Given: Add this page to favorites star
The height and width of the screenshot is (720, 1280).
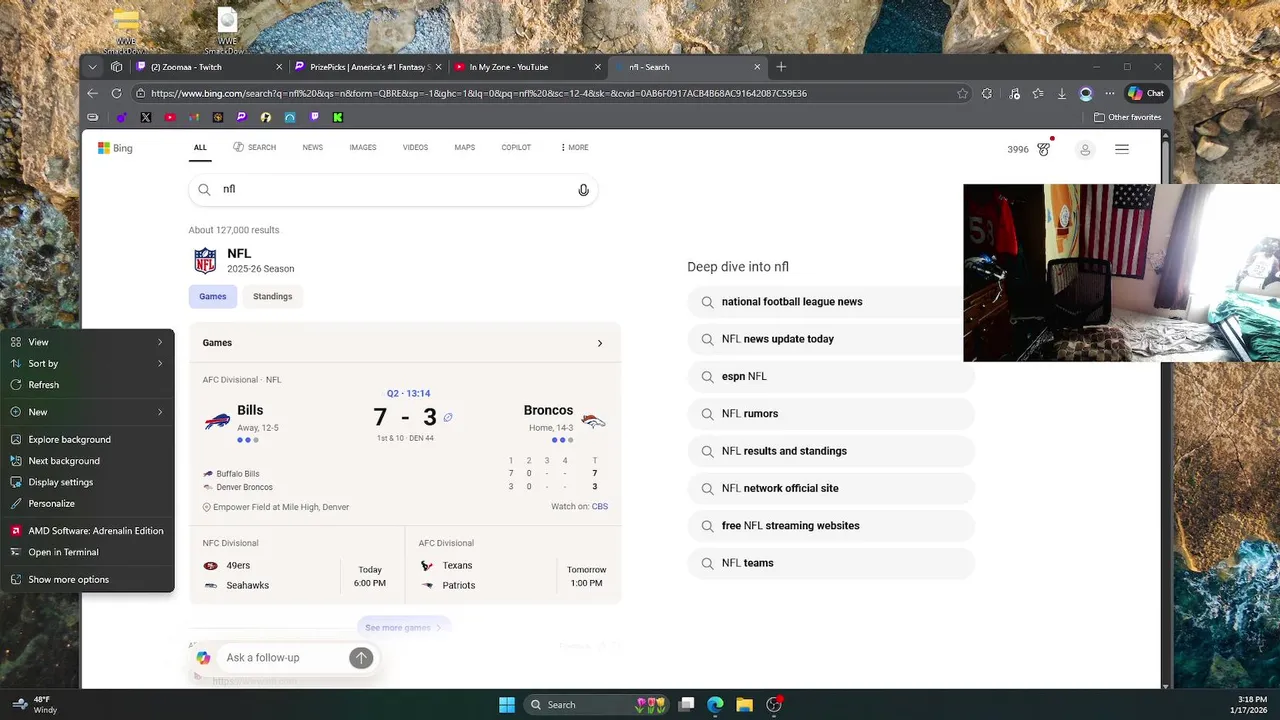Looking at the screenshot, I should click(x=962, y=93).
